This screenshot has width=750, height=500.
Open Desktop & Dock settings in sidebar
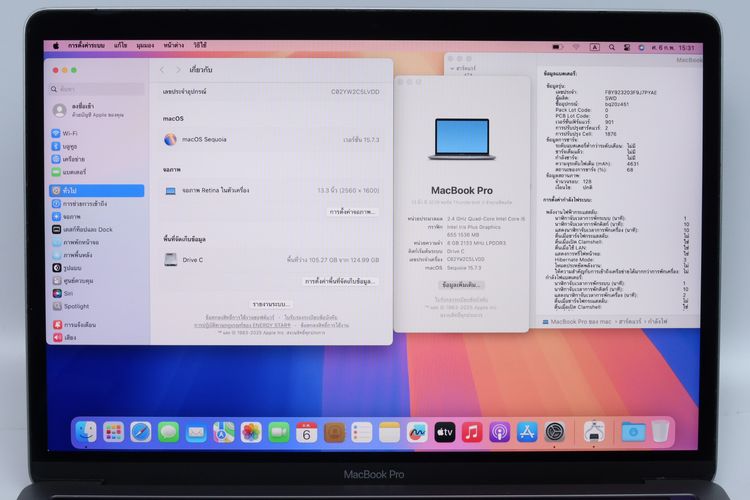[x=97, y=230]
